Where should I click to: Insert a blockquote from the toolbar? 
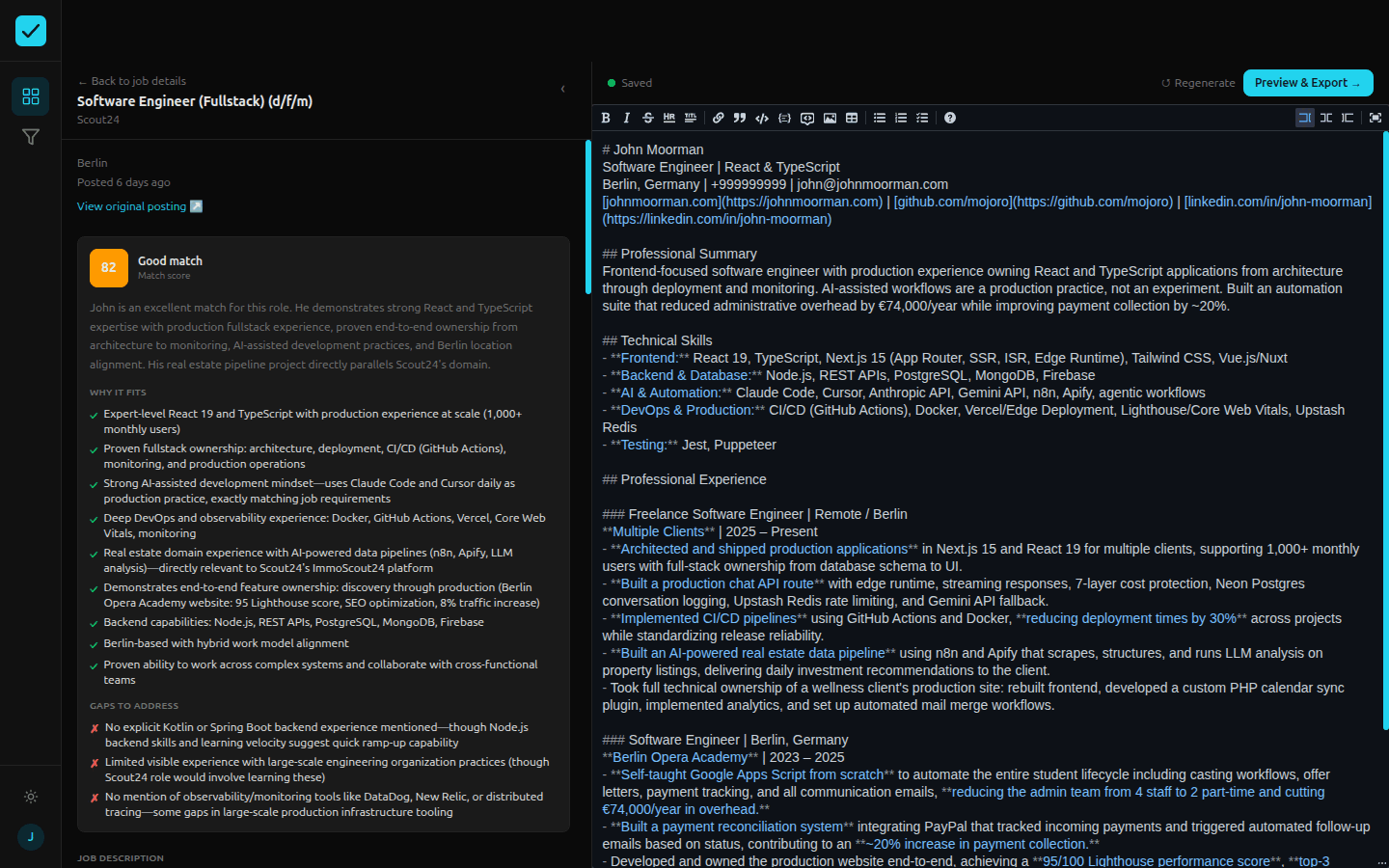pos(740,118)
